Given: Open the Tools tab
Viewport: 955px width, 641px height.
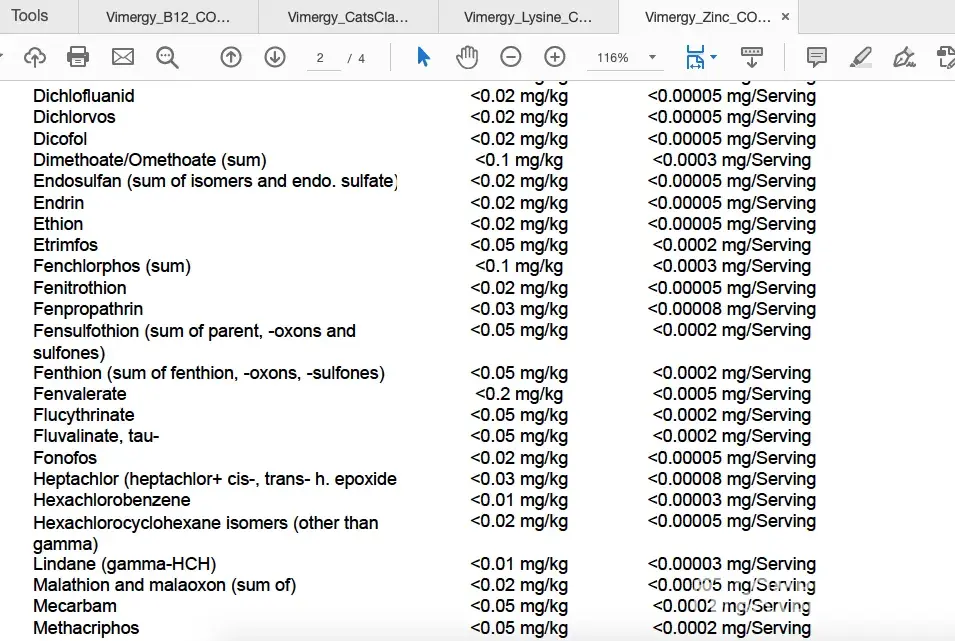Looking at the screenshot, I should coord(30,16).
